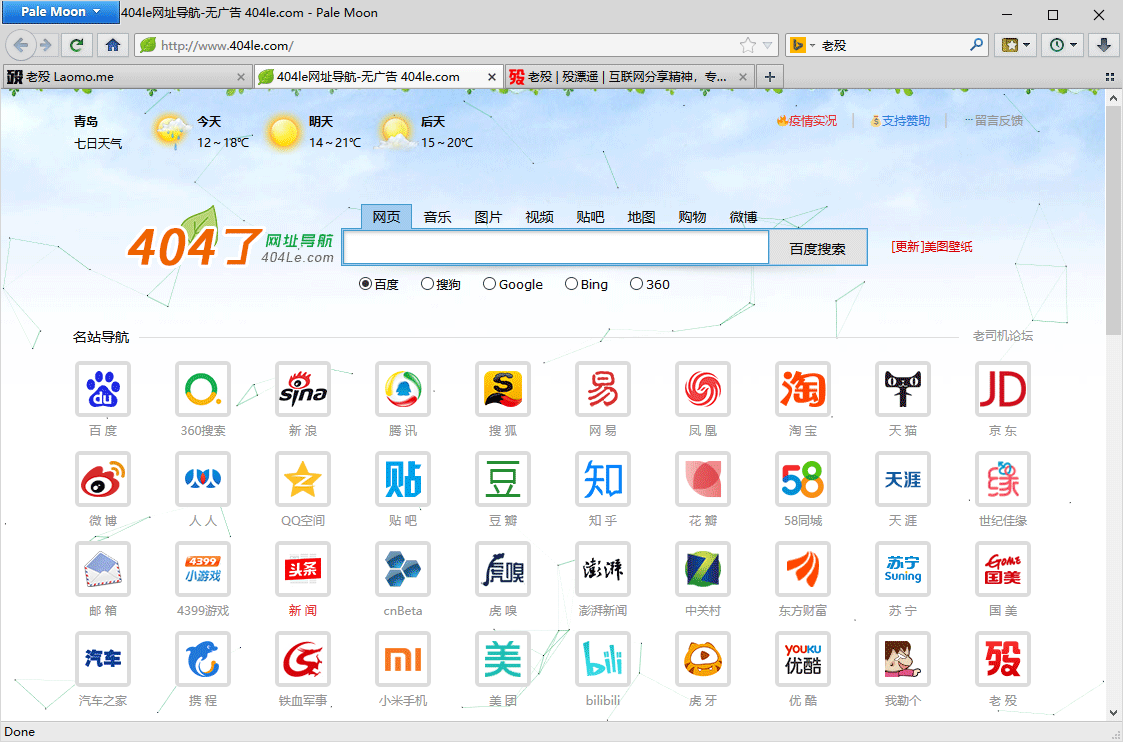The width and height of the screenshot is (1123, 742).
Task: Open the Sohu (搜狐) site icon
Action: coord(503,389)
